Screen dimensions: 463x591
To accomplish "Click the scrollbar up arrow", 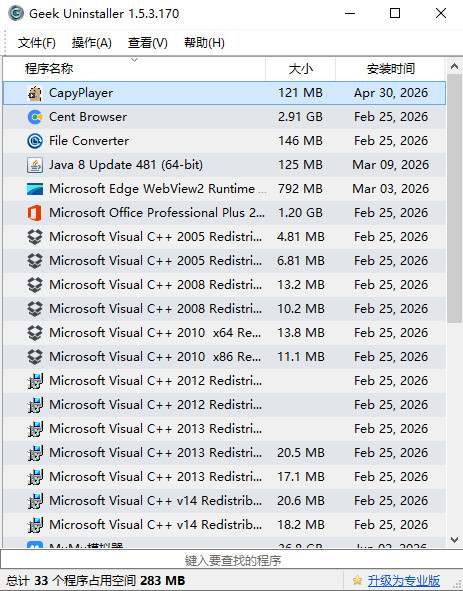I will coord(454,67).
